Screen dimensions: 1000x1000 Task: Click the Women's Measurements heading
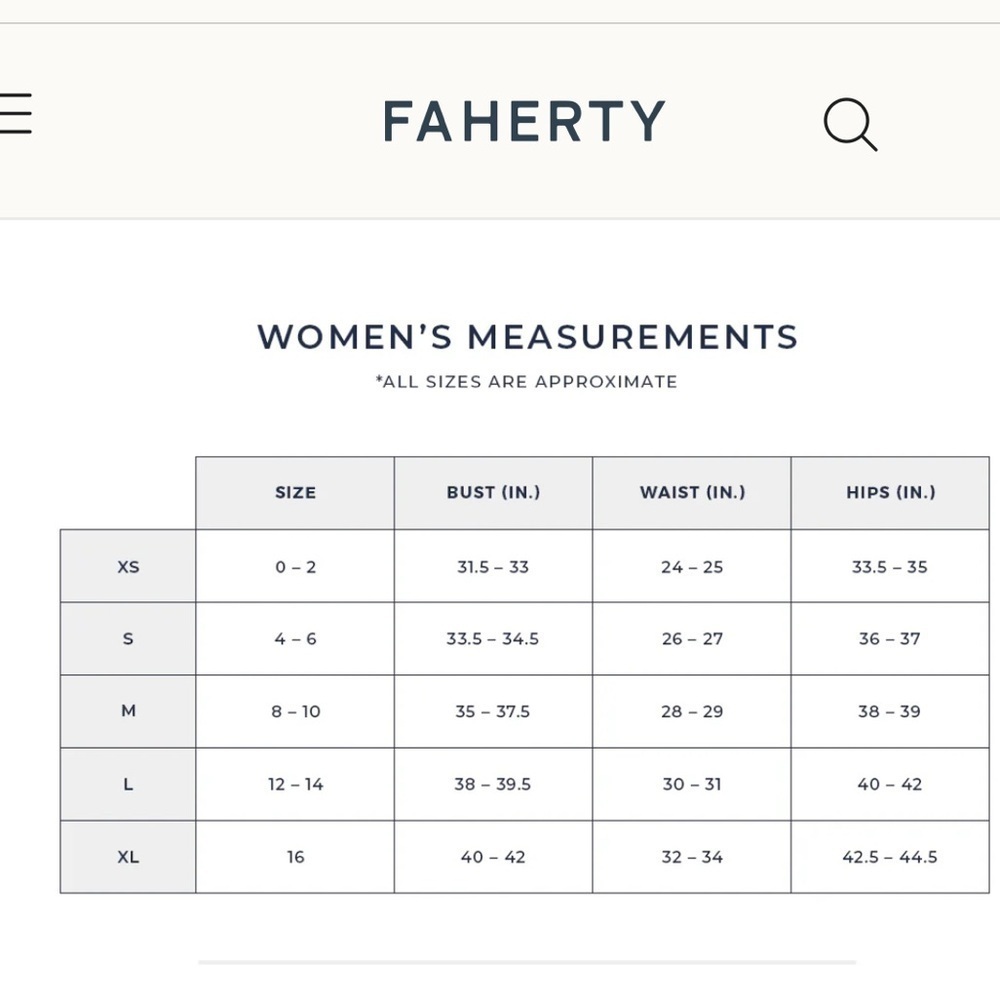527,337
